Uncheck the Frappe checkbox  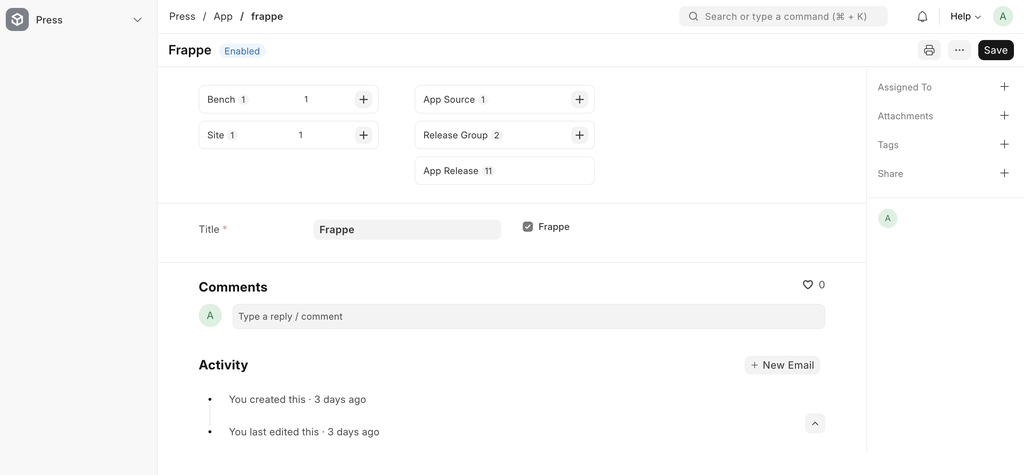pos(528,227)
